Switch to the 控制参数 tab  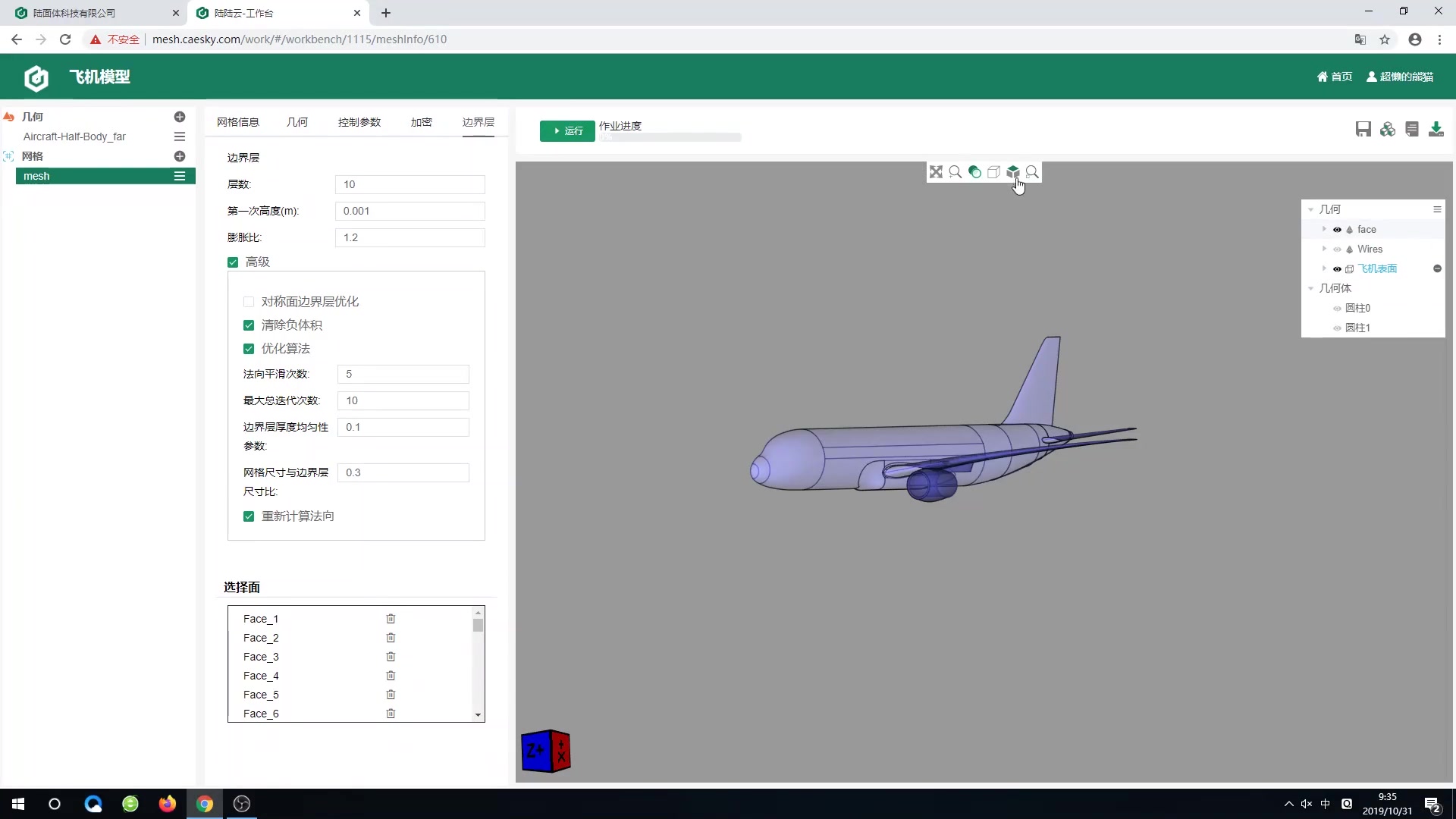click(x=359, y=122)
